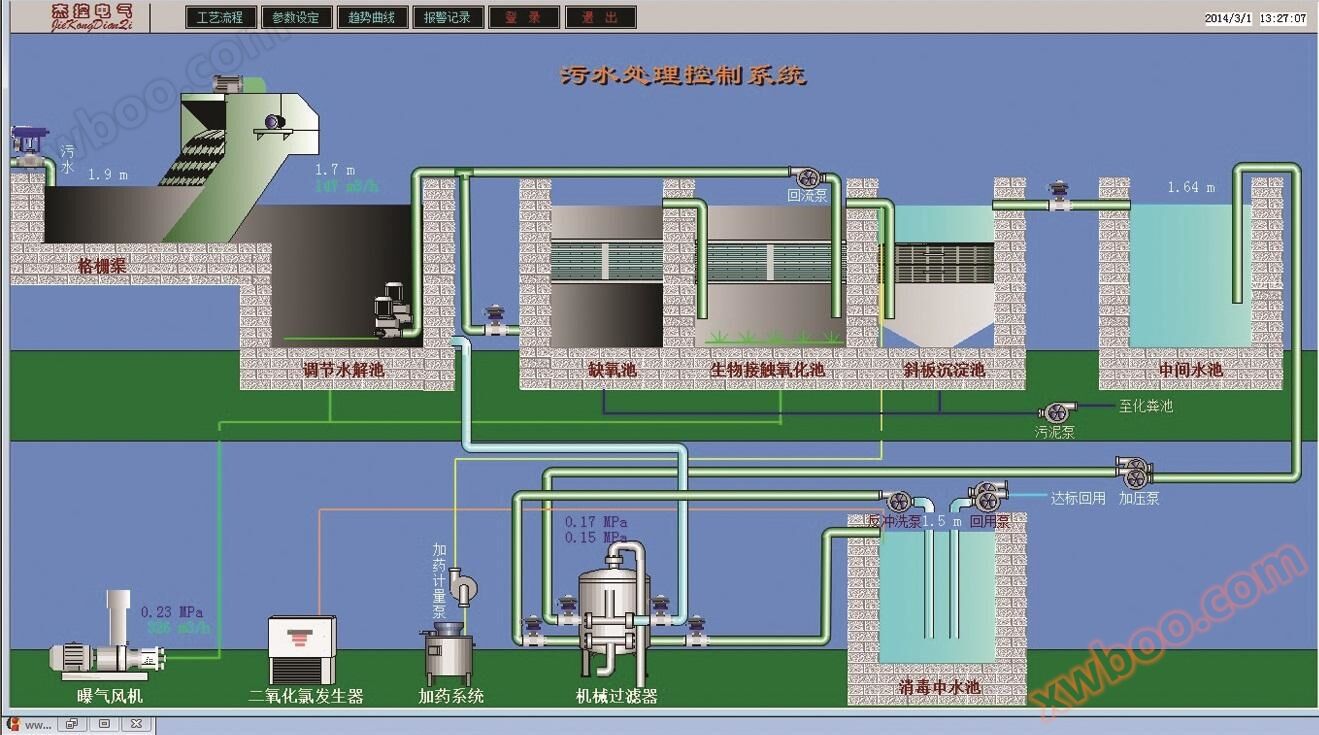Screen dimensions: 1319x735
Task: Select the 污泥泵 sludge pump icon
Action: [x=1055, y=412]
